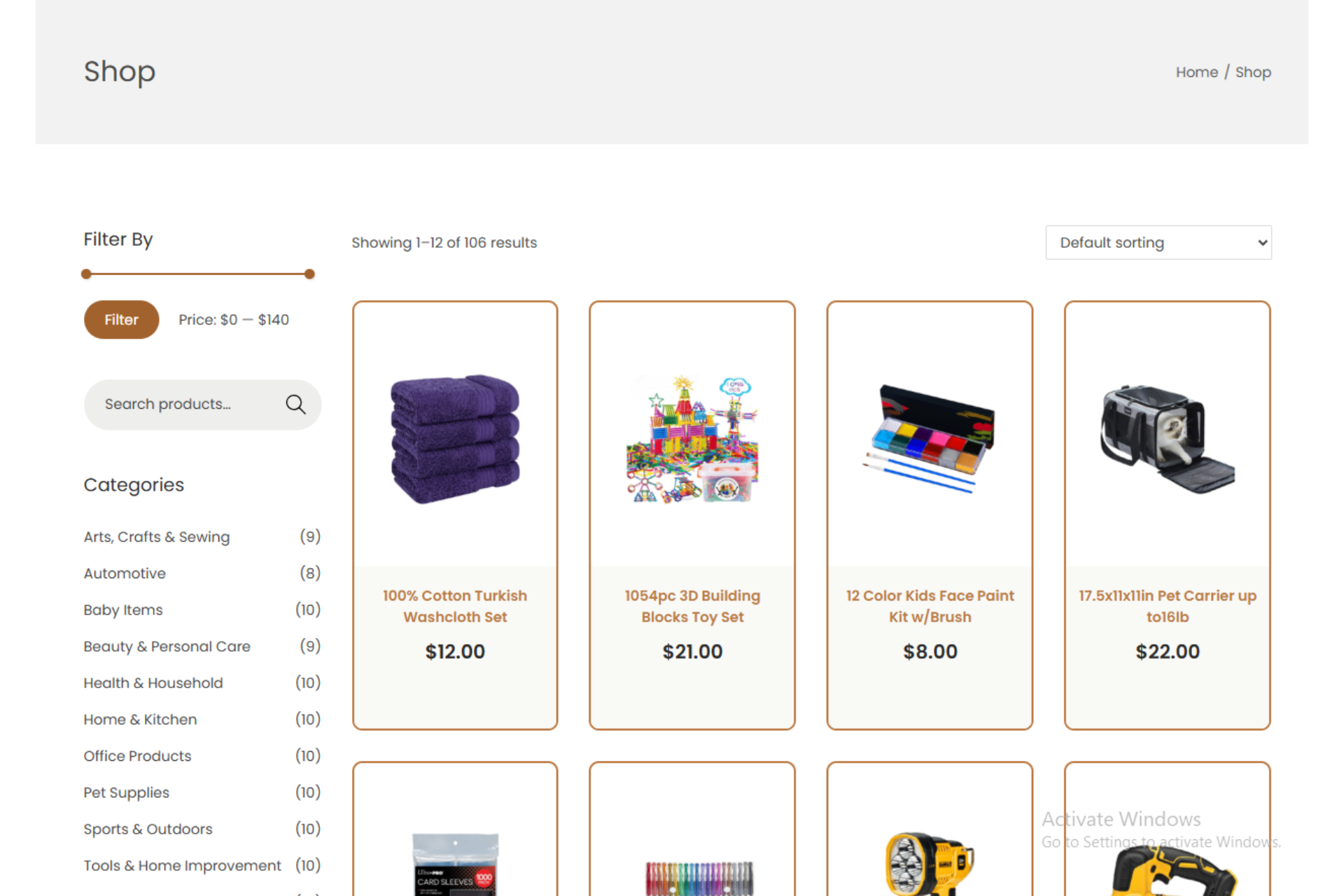Go to Home in breadcrumb
This screenshot has height=896, width=1344.
(1196, 72)
